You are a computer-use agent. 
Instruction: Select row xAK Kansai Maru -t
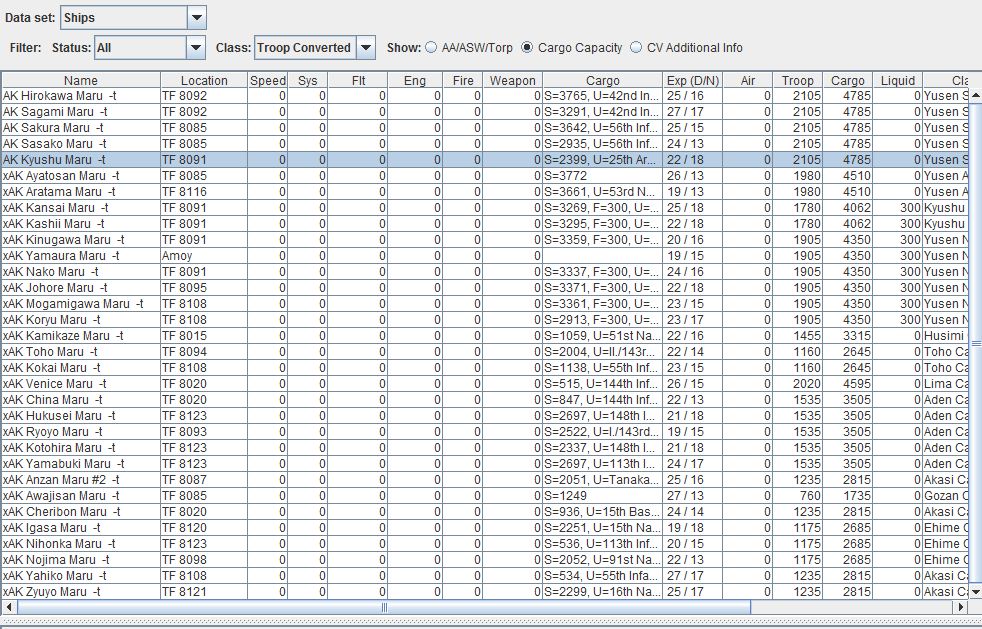pyautogui.click(x=485, y=208)
